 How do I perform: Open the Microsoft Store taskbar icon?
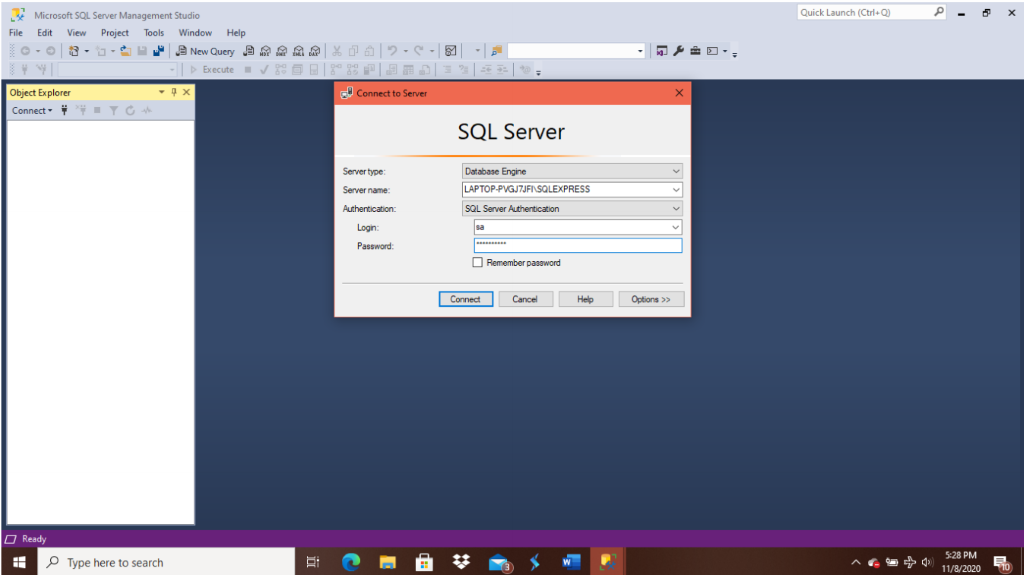(x=424, y=562)
